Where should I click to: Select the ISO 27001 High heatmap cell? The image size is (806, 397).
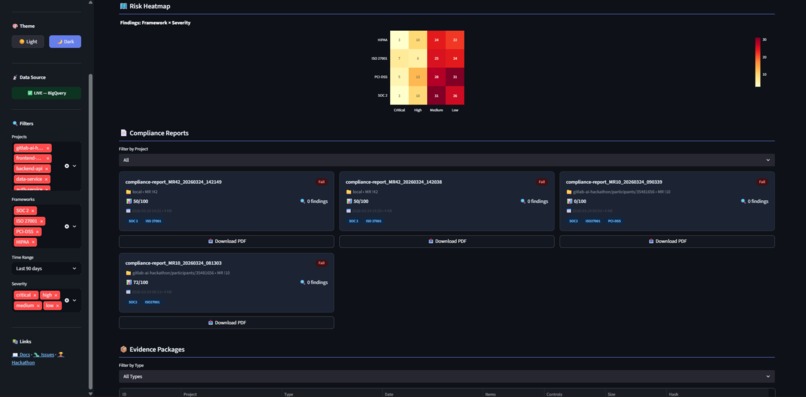pyautogui.click(x=418, y=58)
